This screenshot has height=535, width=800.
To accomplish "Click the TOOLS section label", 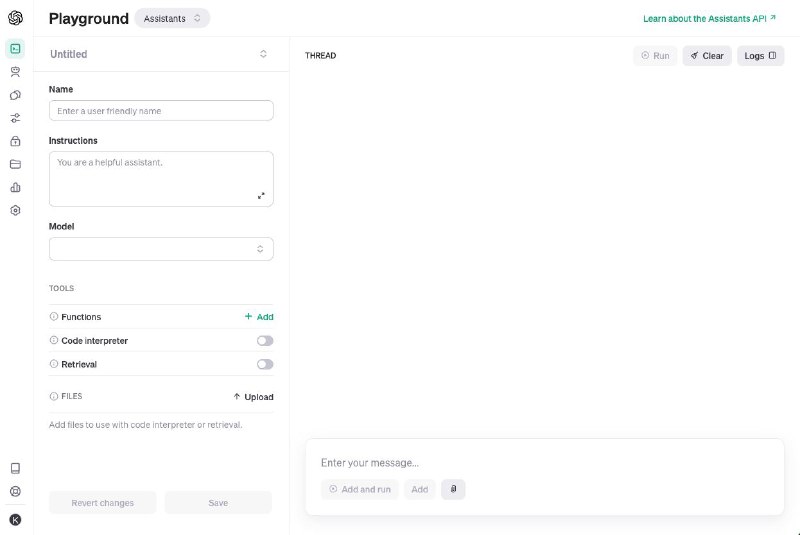I will [x=61, y=288].
